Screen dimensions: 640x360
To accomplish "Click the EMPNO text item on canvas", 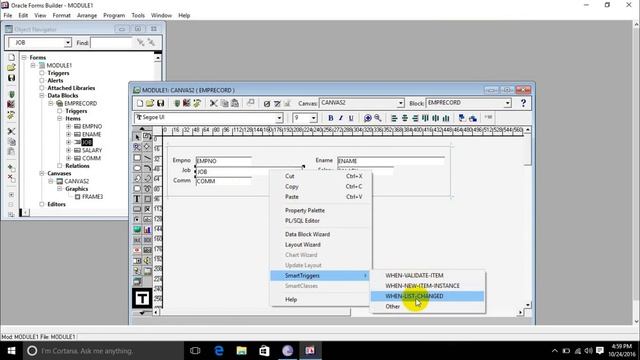I will pyautogui.click(x=223, y=161).
